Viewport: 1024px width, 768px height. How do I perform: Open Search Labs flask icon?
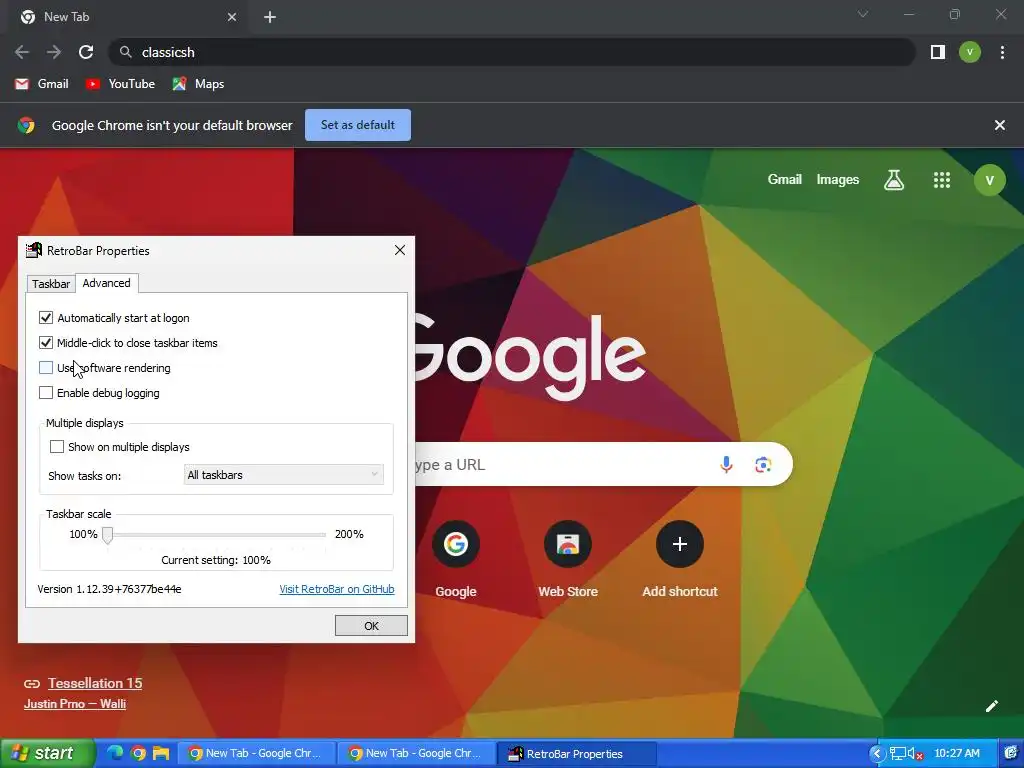click(x=894, y=180)
